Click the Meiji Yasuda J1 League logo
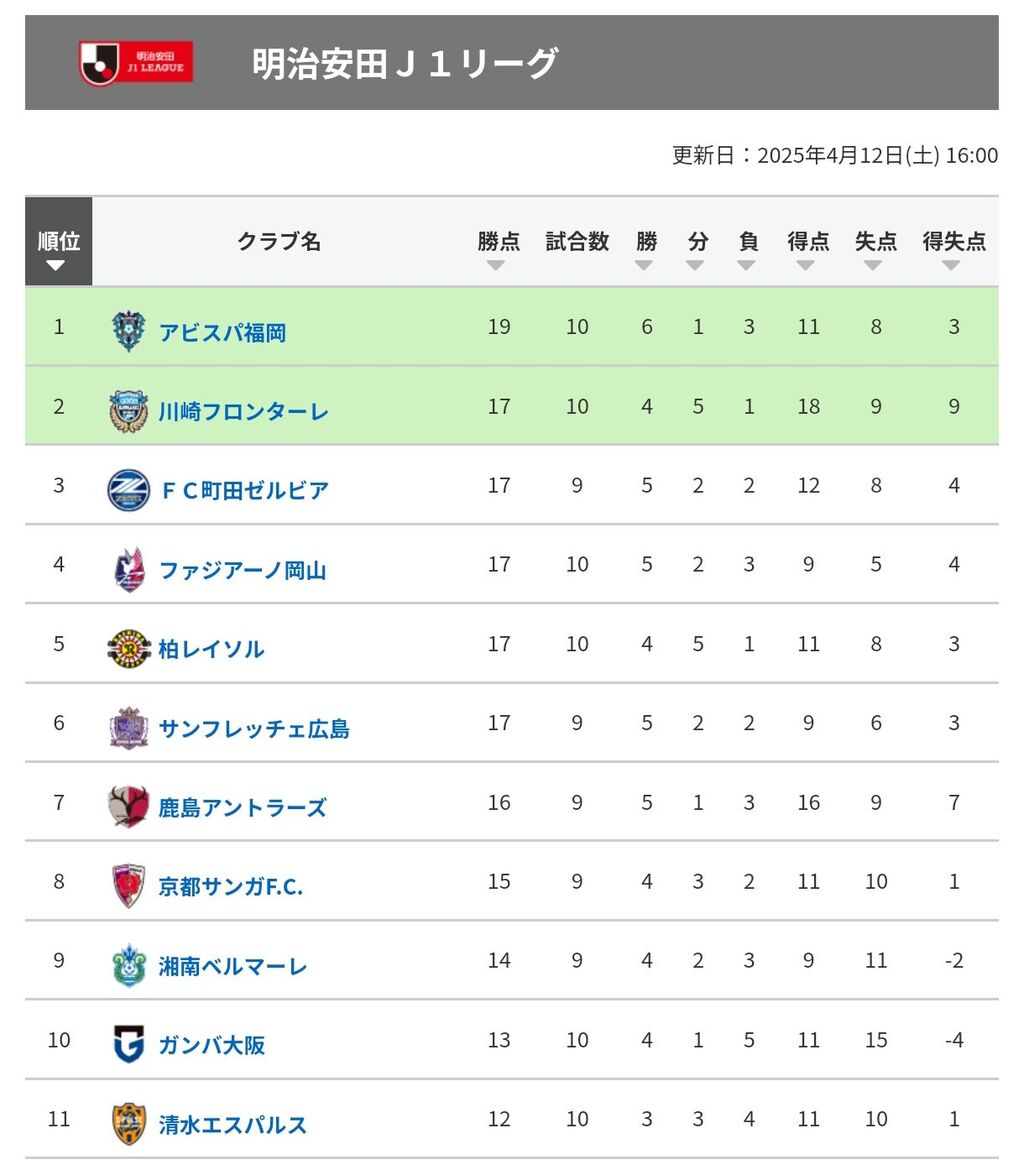 tap(136, 63)
